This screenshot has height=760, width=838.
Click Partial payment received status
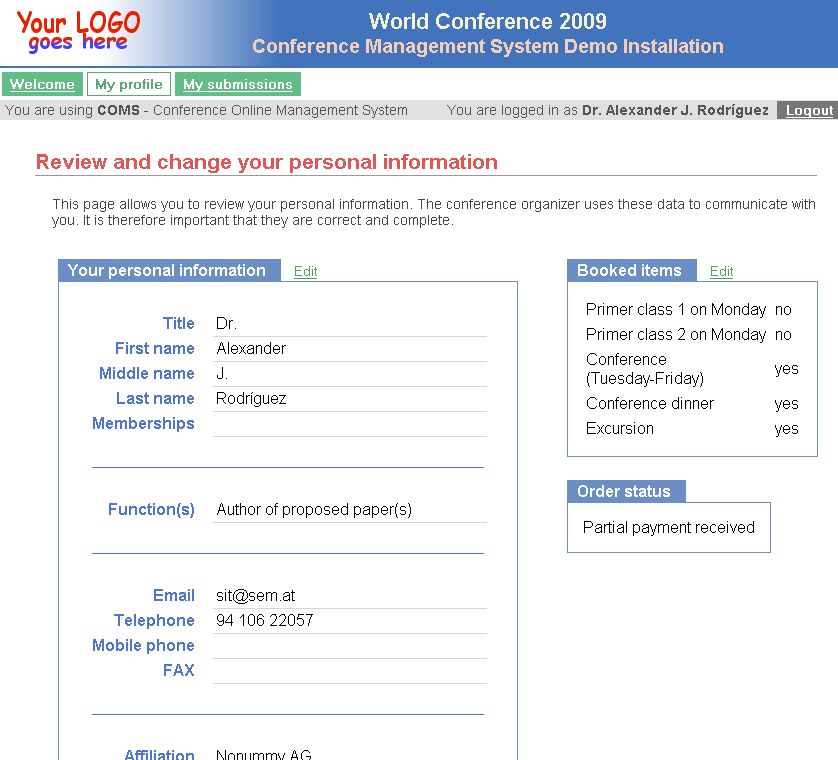pos(669,528)
